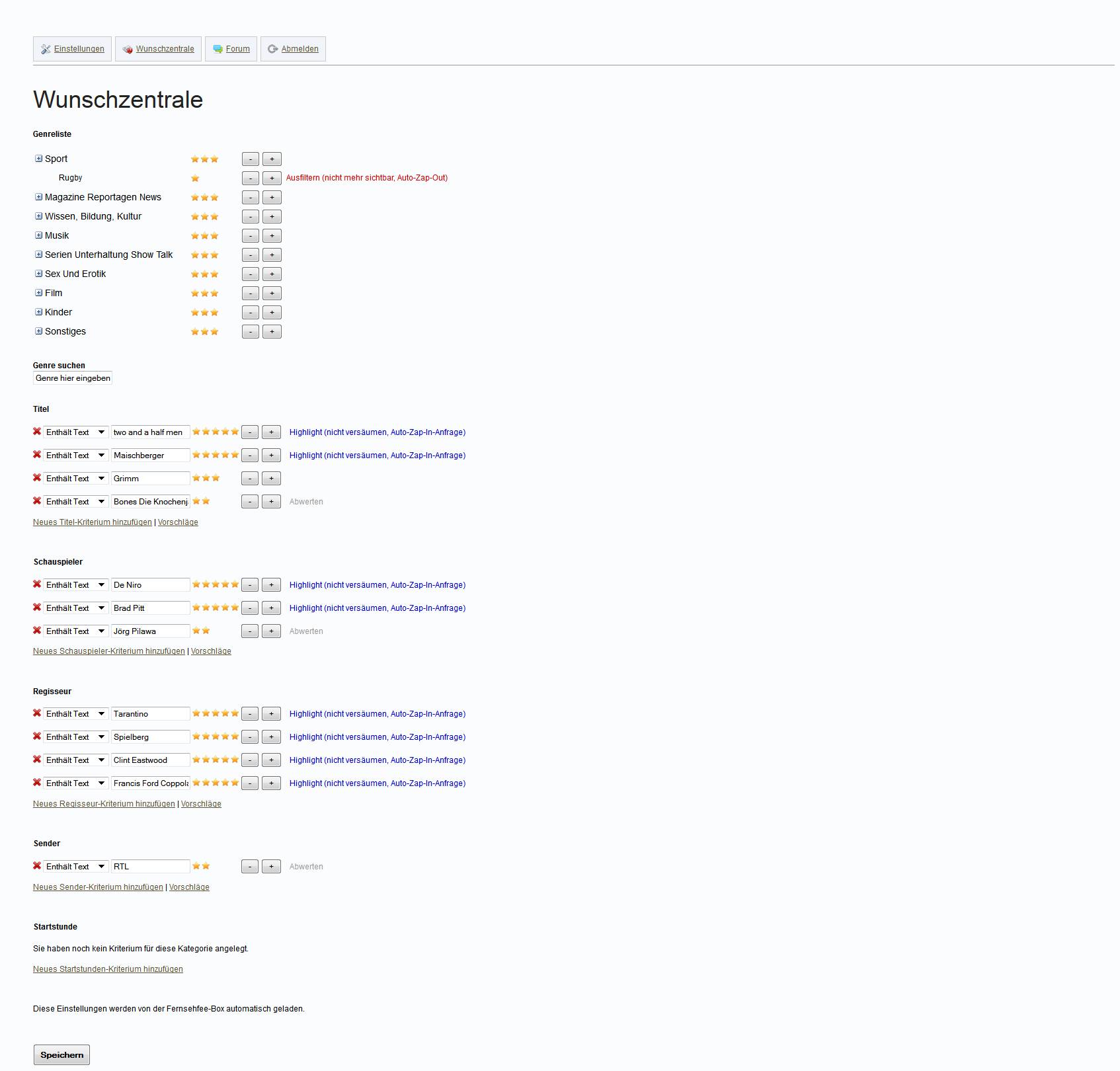
Task: Remove the Bones title criterion via red X
Action: tap(37, 501)
